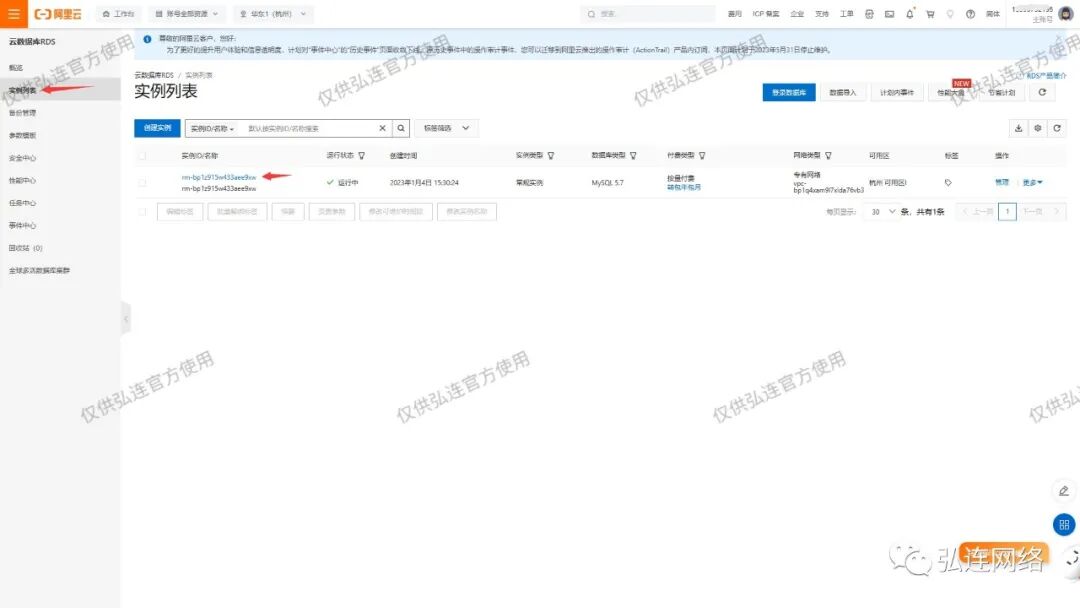Go to 概览 overview in sidebar
1080x608 pixels.
pos(16,67)
